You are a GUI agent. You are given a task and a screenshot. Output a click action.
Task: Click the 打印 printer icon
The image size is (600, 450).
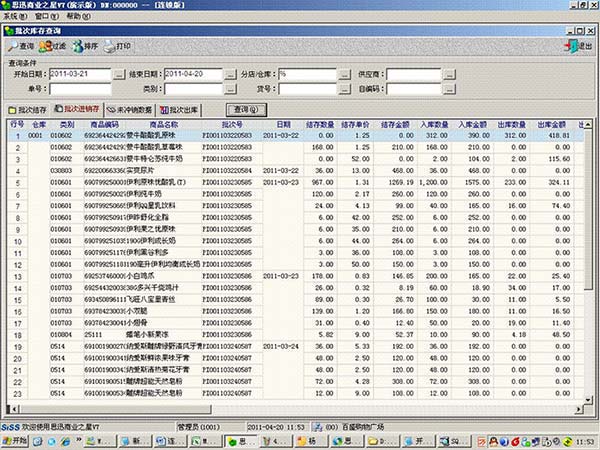(x=110, y=46)
